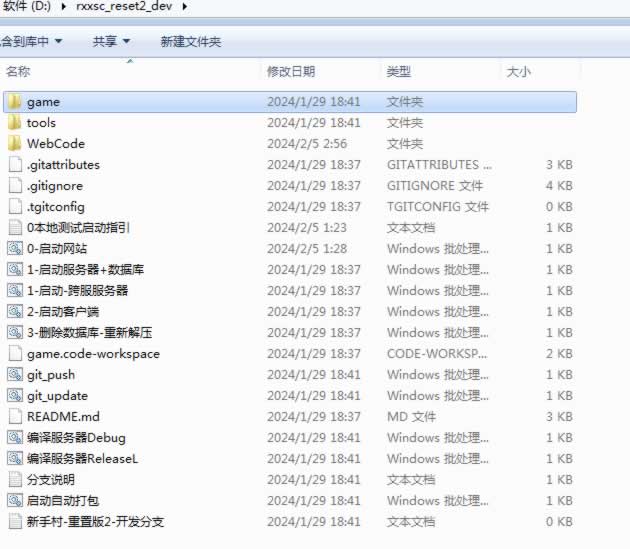Open the 含到库中 dropdown menu
Viewport: 630px width, 549px height.
pyautogui.click(x=31, y=41)
